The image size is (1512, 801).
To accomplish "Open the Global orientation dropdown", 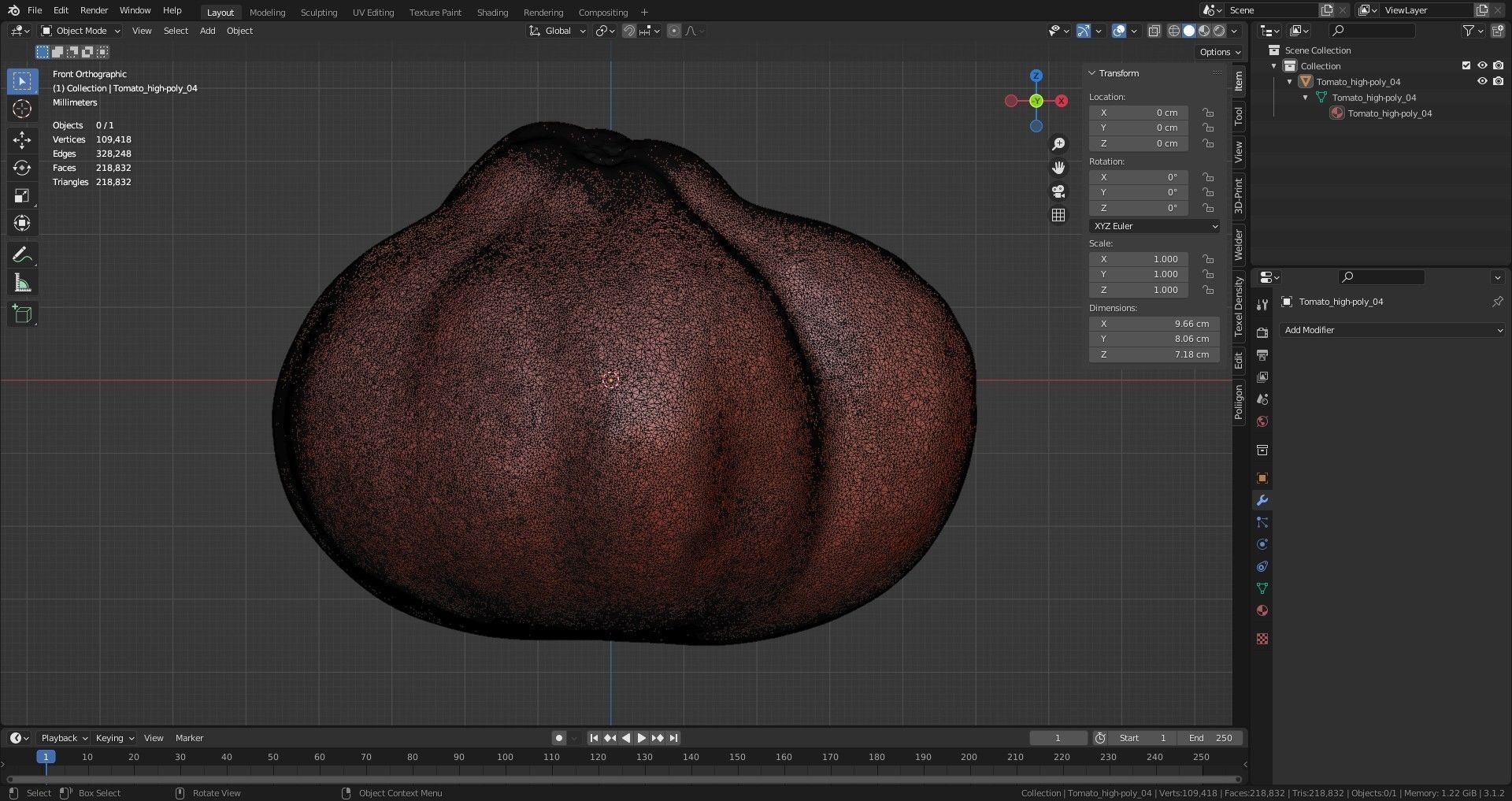I will pyautogui.click(x=558, y=31).
